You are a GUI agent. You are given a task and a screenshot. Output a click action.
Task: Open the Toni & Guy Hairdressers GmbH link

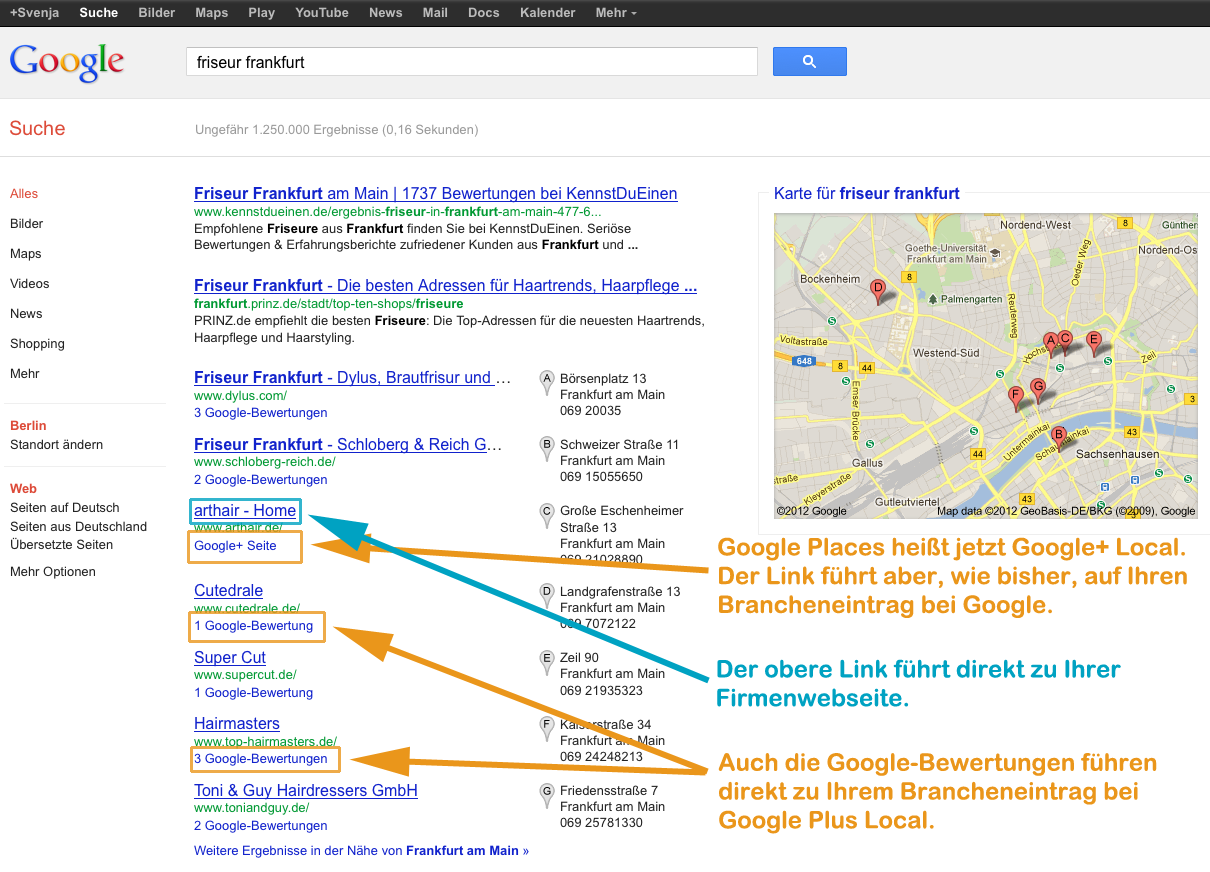coord(306,791)
